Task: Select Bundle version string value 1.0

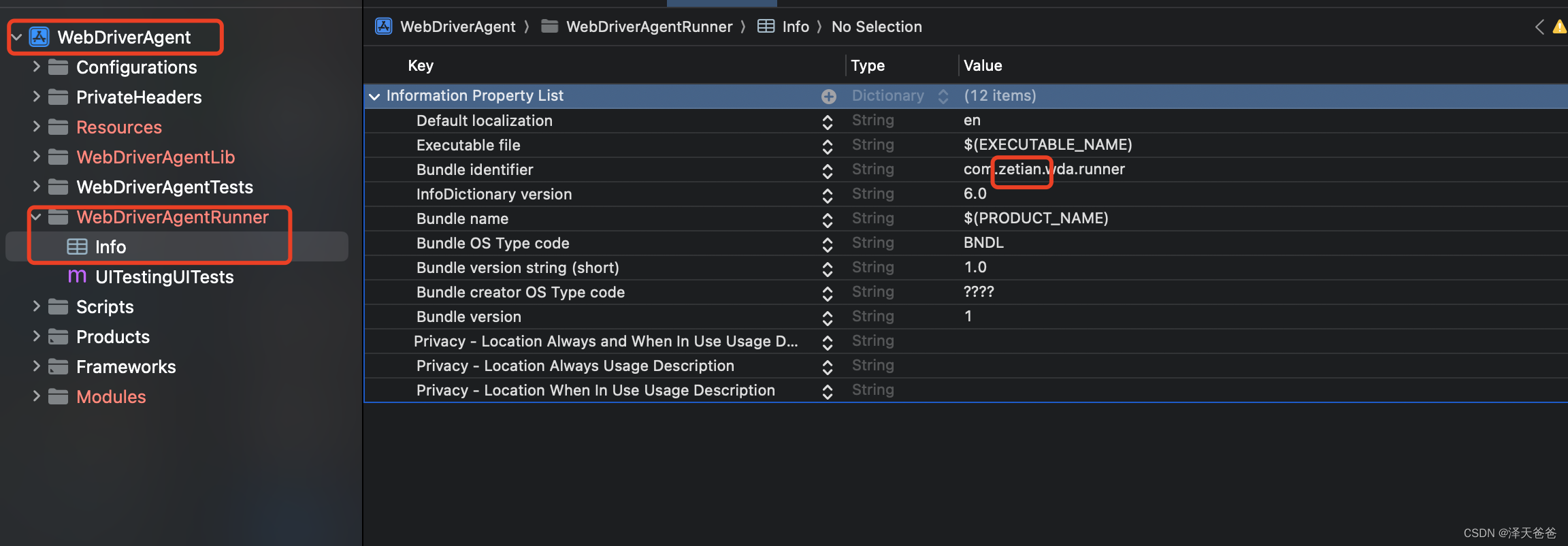Action: [975, 267]
